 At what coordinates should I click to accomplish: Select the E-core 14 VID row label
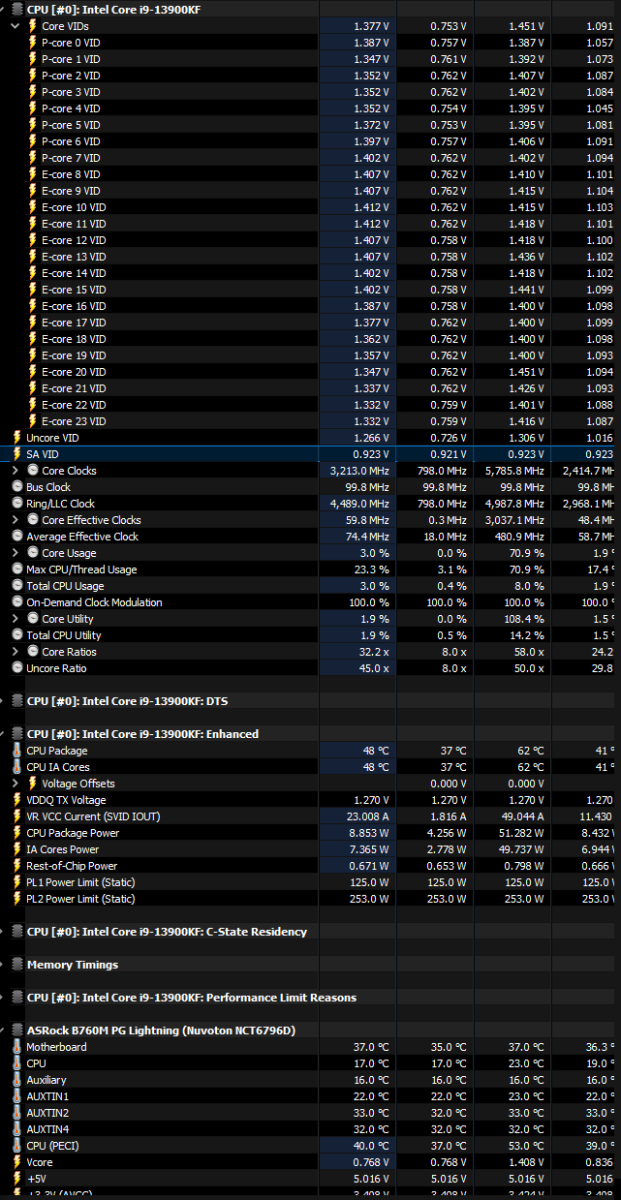74,273
